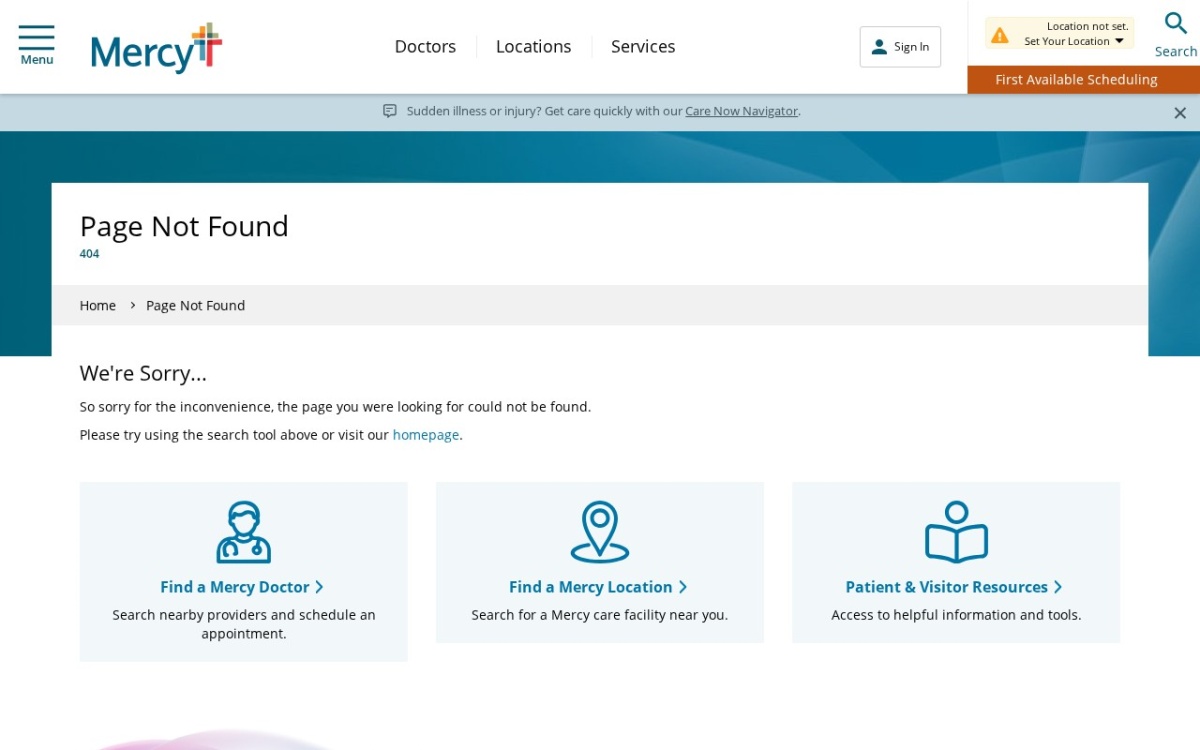Go to Home breadcrumb link
Screen dimensions: 1200x750
98,305
